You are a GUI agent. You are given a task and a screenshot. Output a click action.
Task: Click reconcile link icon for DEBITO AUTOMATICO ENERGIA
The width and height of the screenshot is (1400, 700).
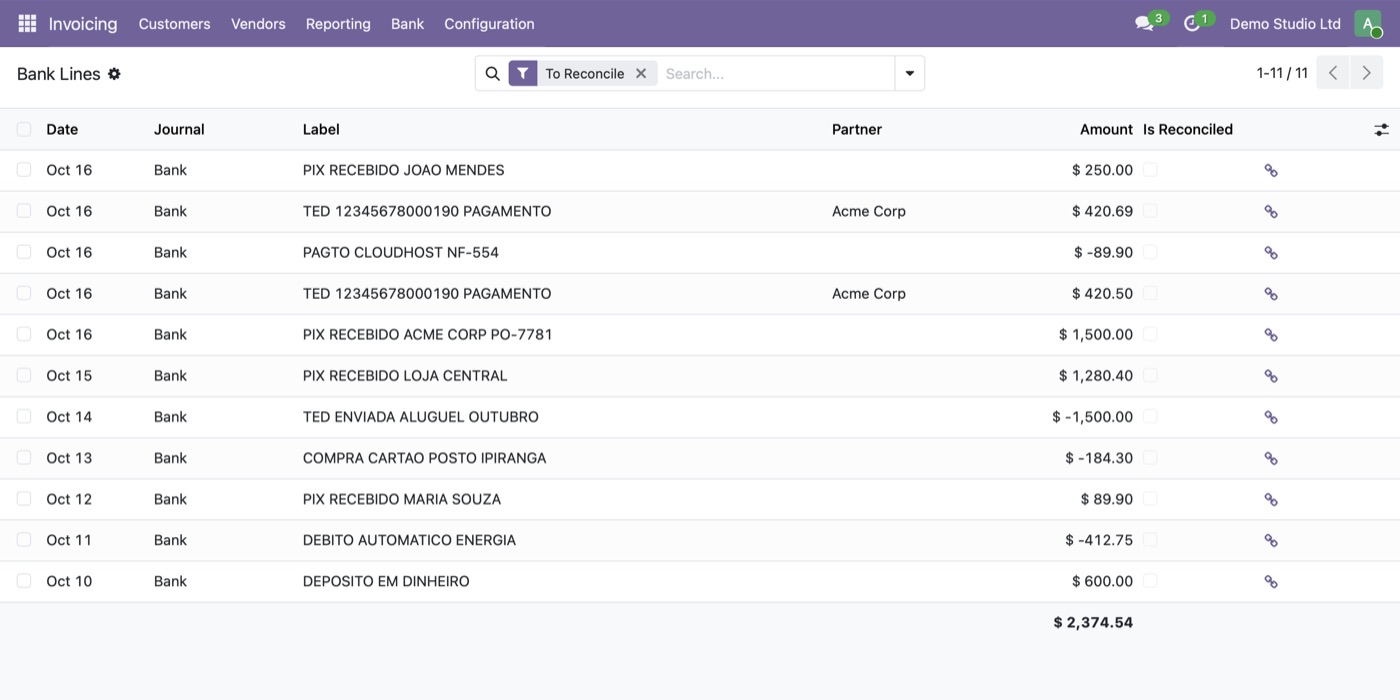point(1271,540)
